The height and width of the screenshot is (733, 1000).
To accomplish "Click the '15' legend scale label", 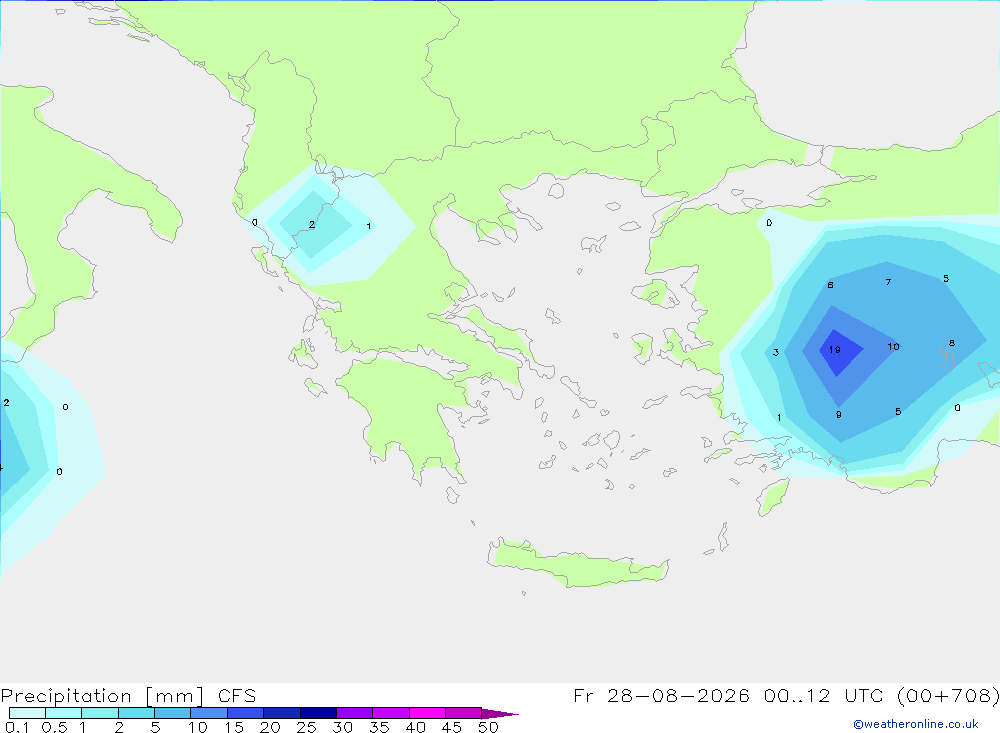I will coord(234,727).
